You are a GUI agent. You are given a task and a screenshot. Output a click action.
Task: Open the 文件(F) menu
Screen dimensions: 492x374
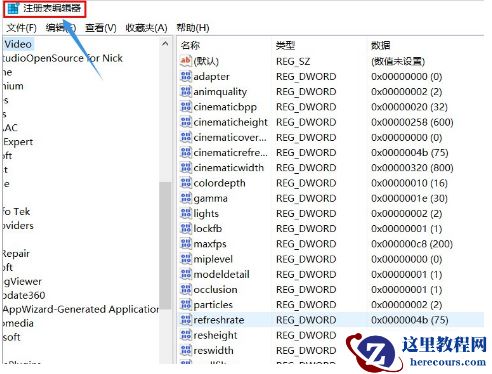tap(21, 28)
